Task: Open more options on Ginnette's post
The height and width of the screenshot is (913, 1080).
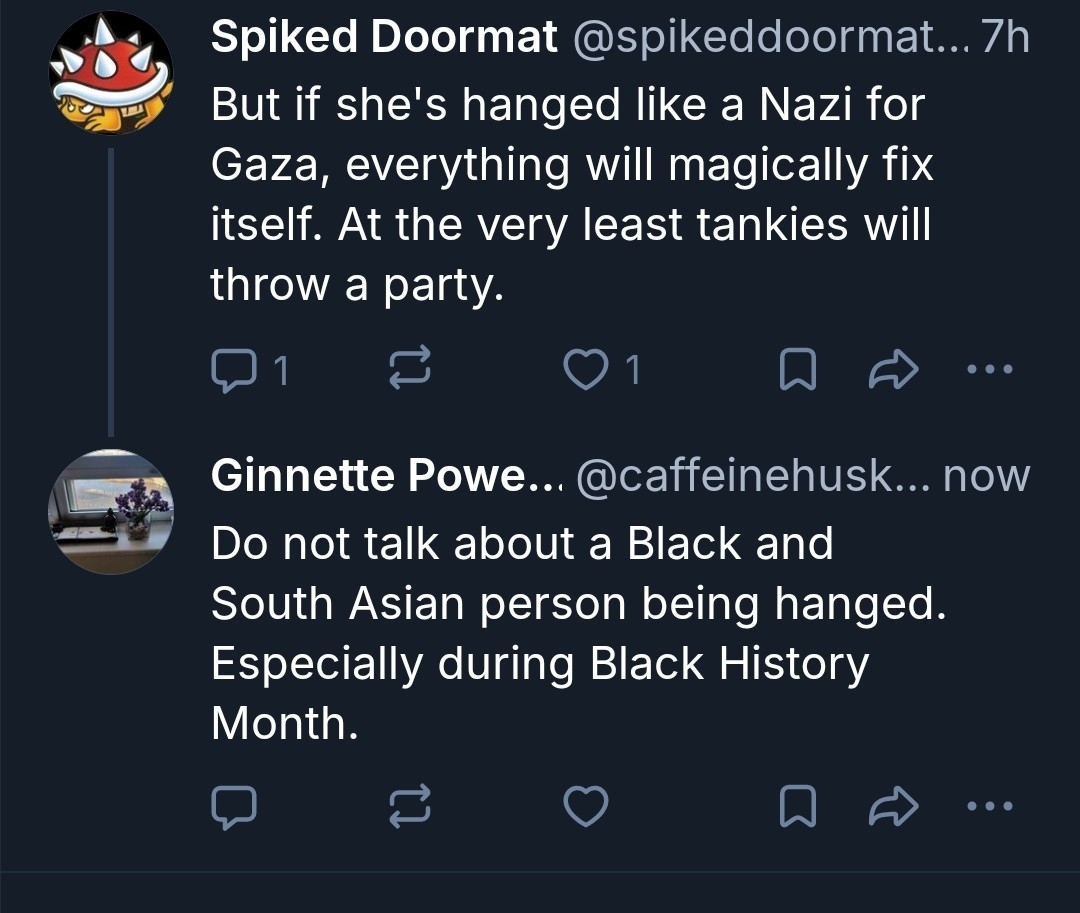Action: coord(991,805)
